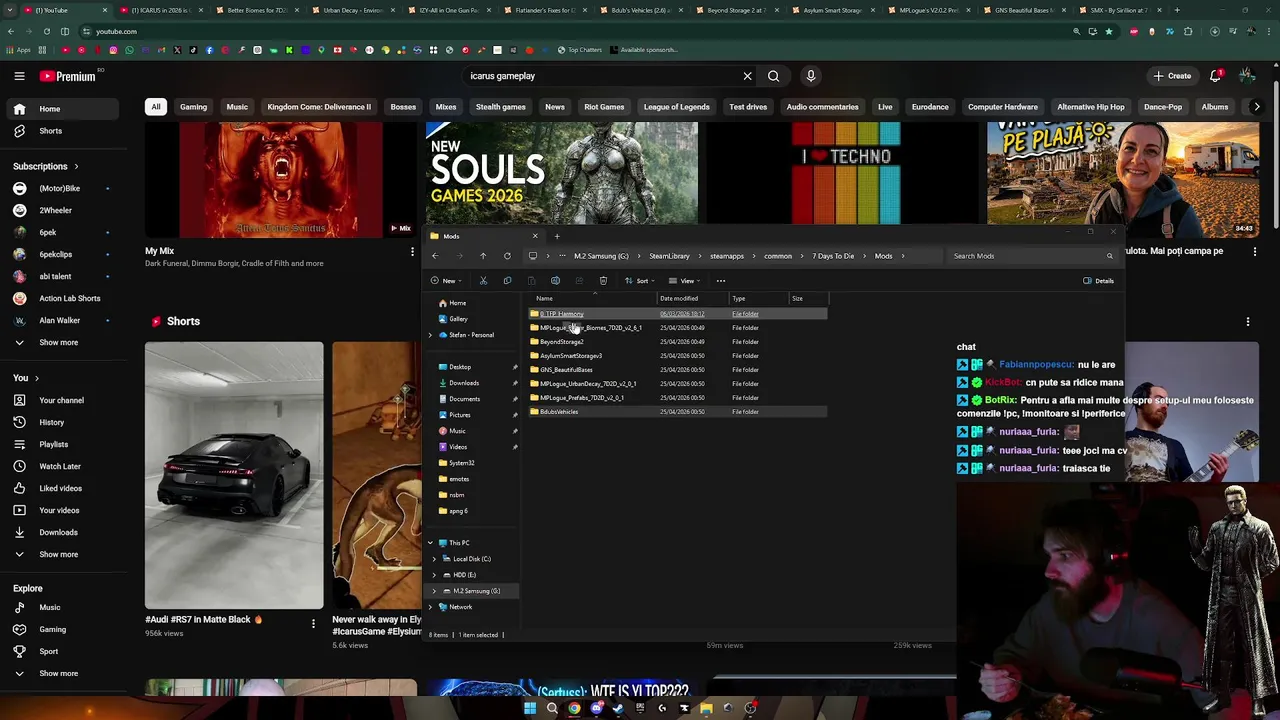1280x720 pixels.
Task: Open the Audi RS7 Matte Black short
Action: [234, 476]
